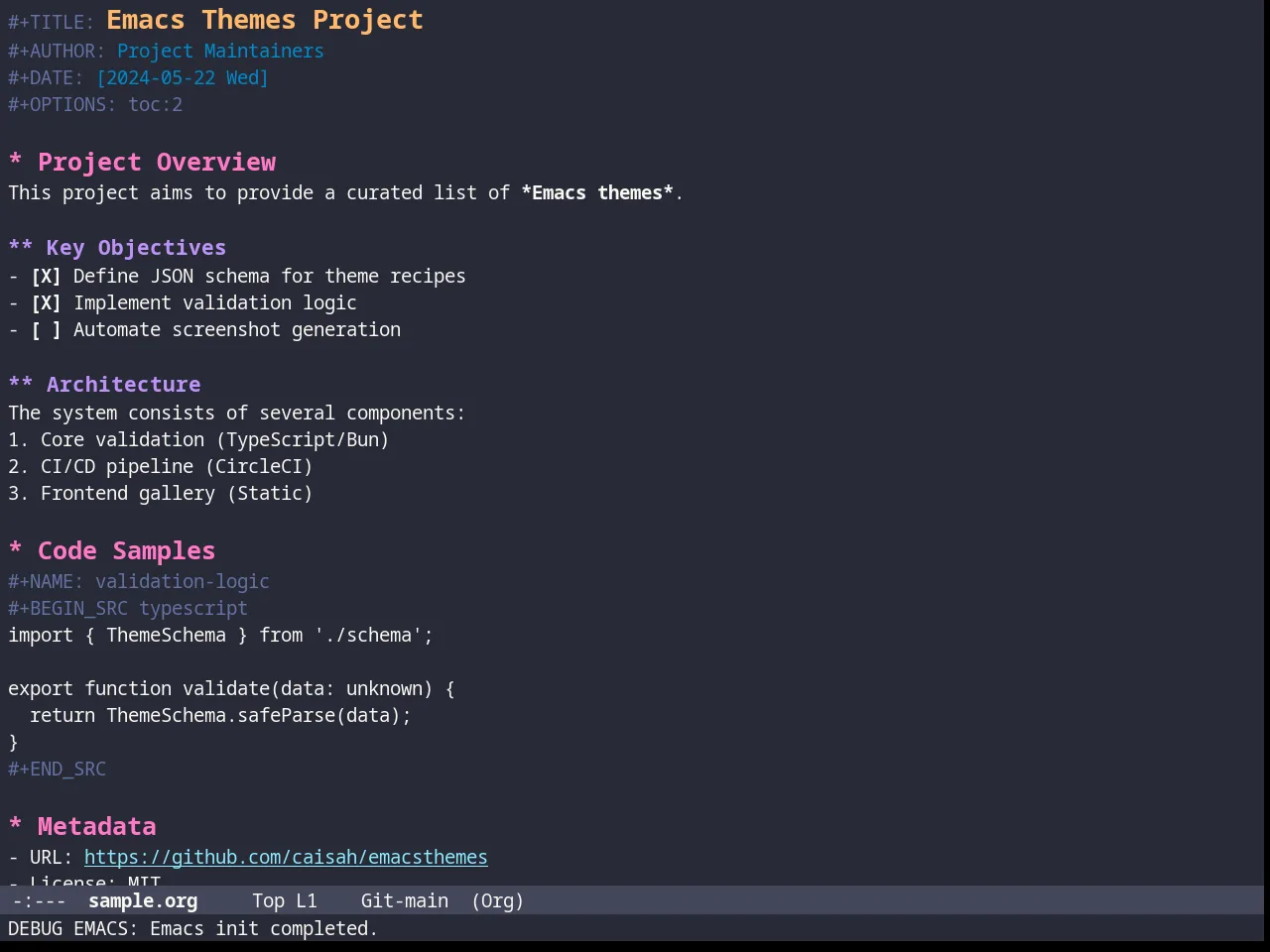Click the 'Key Objectives' heading text

(x=136, y=247)
